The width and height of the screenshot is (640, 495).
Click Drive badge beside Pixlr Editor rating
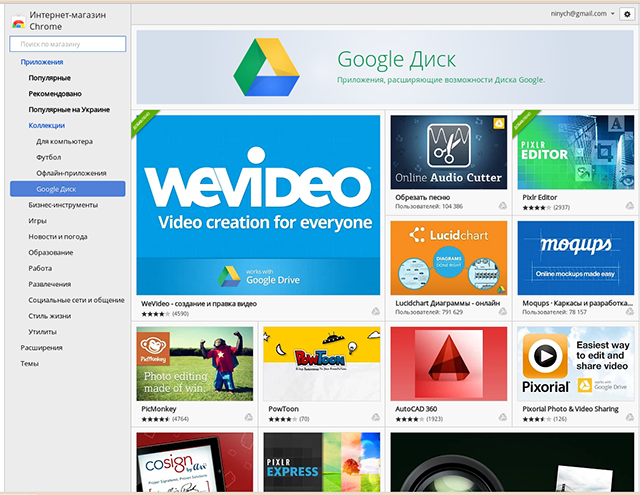point(630,206)
